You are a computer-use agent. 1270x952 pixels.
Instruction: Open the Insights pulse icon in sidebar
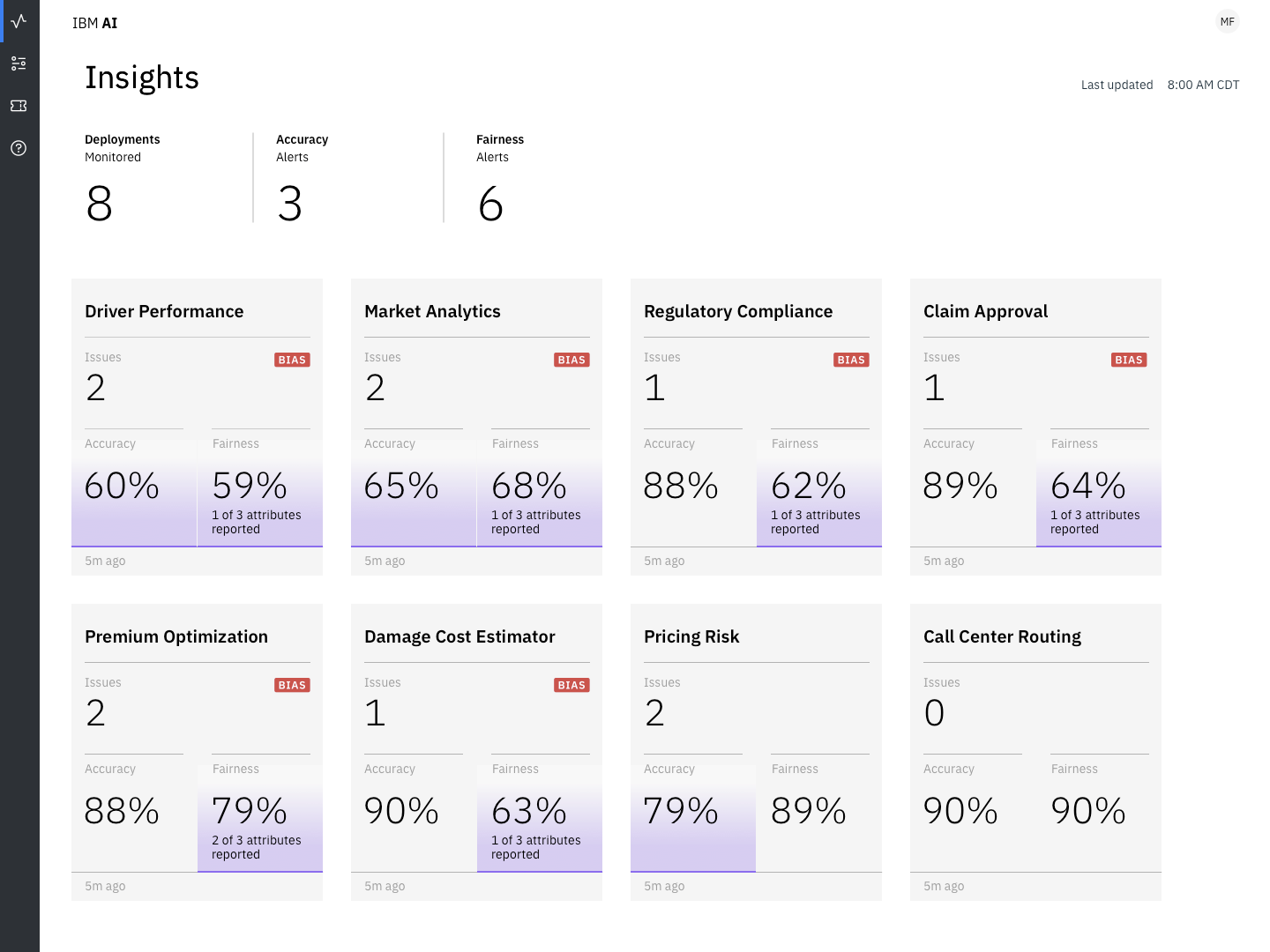click(x=19, y=21)
